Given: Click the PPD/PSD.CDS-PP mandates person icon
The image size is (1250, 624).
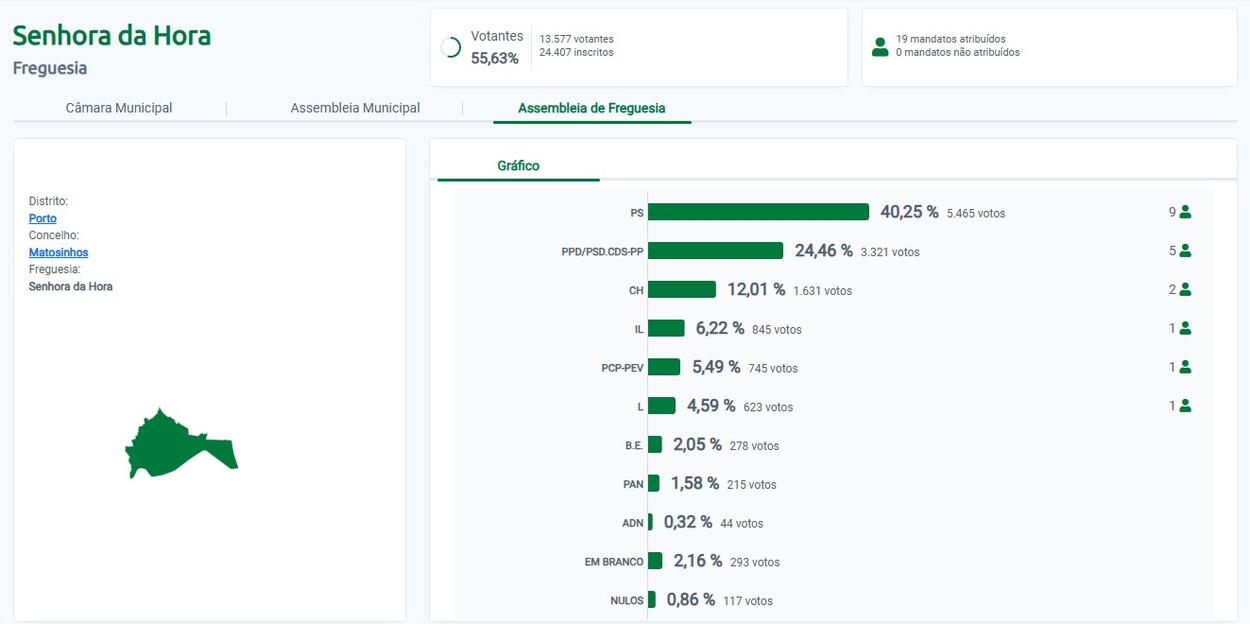Looking at the screenshot, I should (1185, 251).
